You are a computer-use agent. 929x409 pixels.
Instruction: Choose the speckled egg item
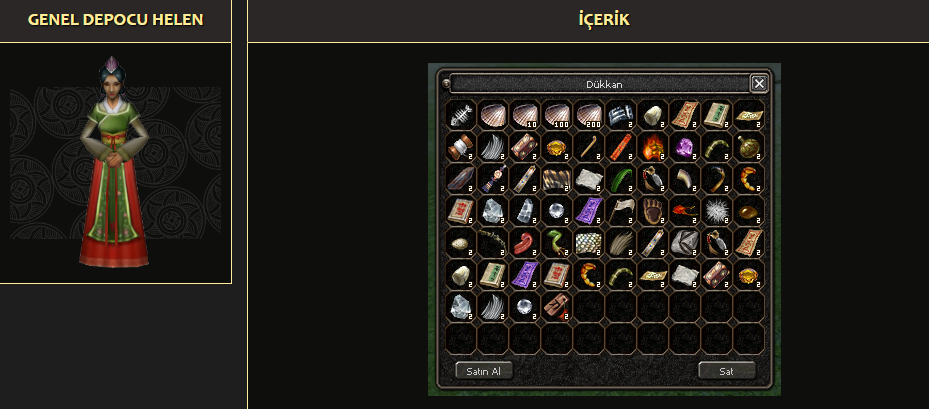(x=460, y=243)
